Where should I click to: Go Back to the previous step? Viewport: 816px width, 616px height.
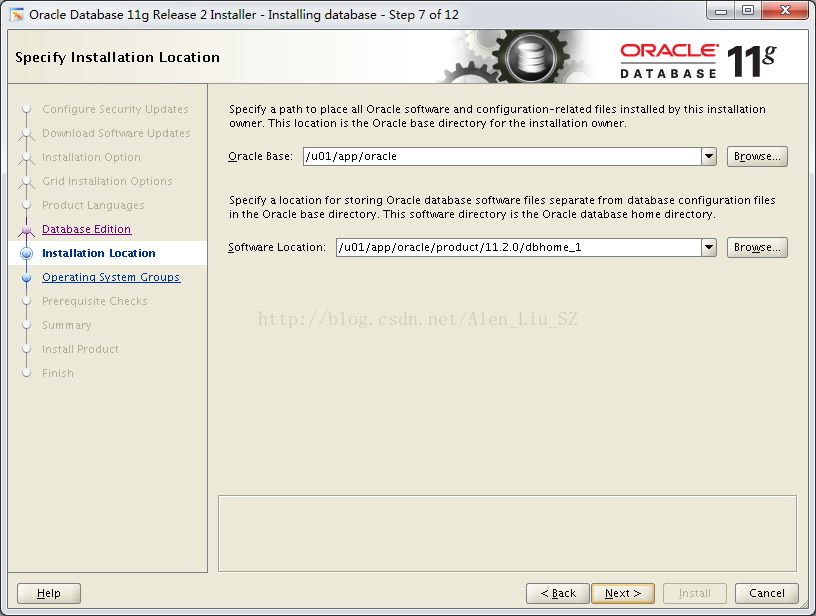click(x=558, y=593)
